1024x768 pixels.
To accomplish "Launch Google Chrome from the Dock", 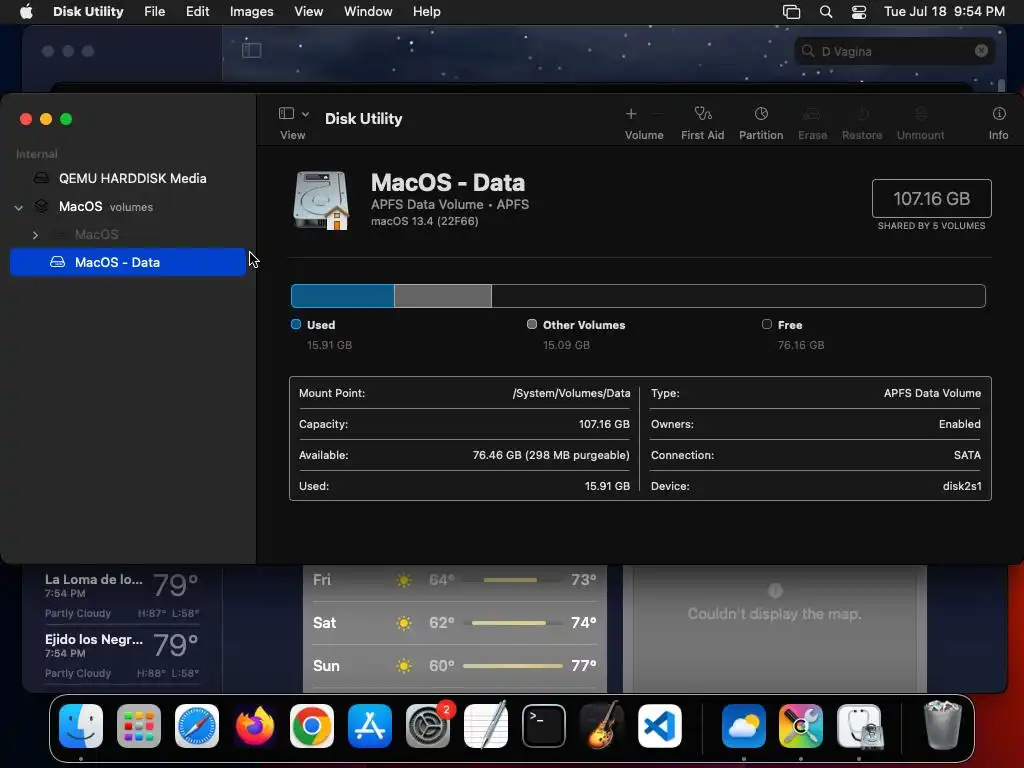I will click(x=312, y=726).
